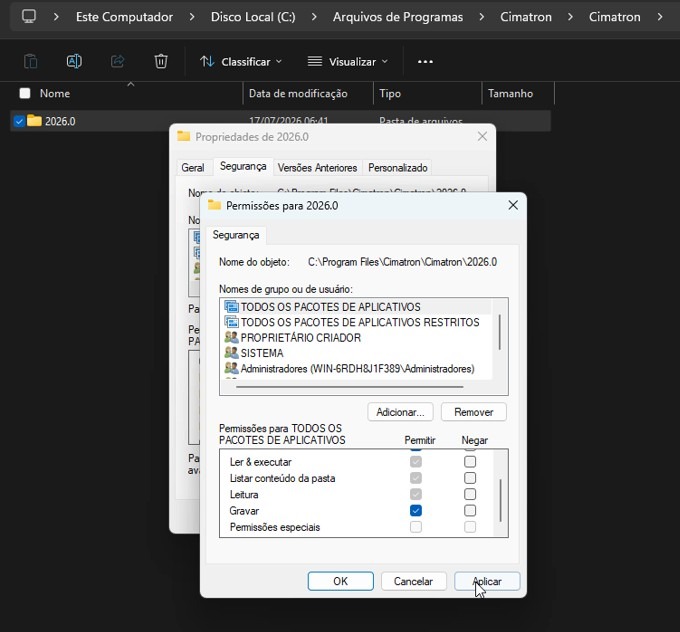Check Negar for Gravar
The width and height of the screenshot is (680, 632).
pos(470,511)
